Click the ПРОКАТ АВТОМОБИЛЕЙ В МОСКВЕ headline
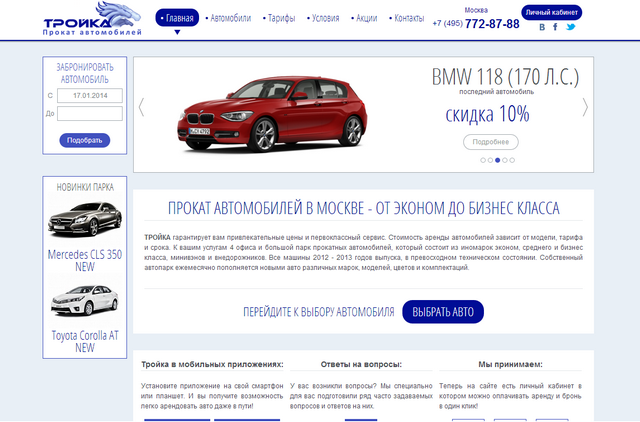 pyautogui.click(x=364, y=208)
